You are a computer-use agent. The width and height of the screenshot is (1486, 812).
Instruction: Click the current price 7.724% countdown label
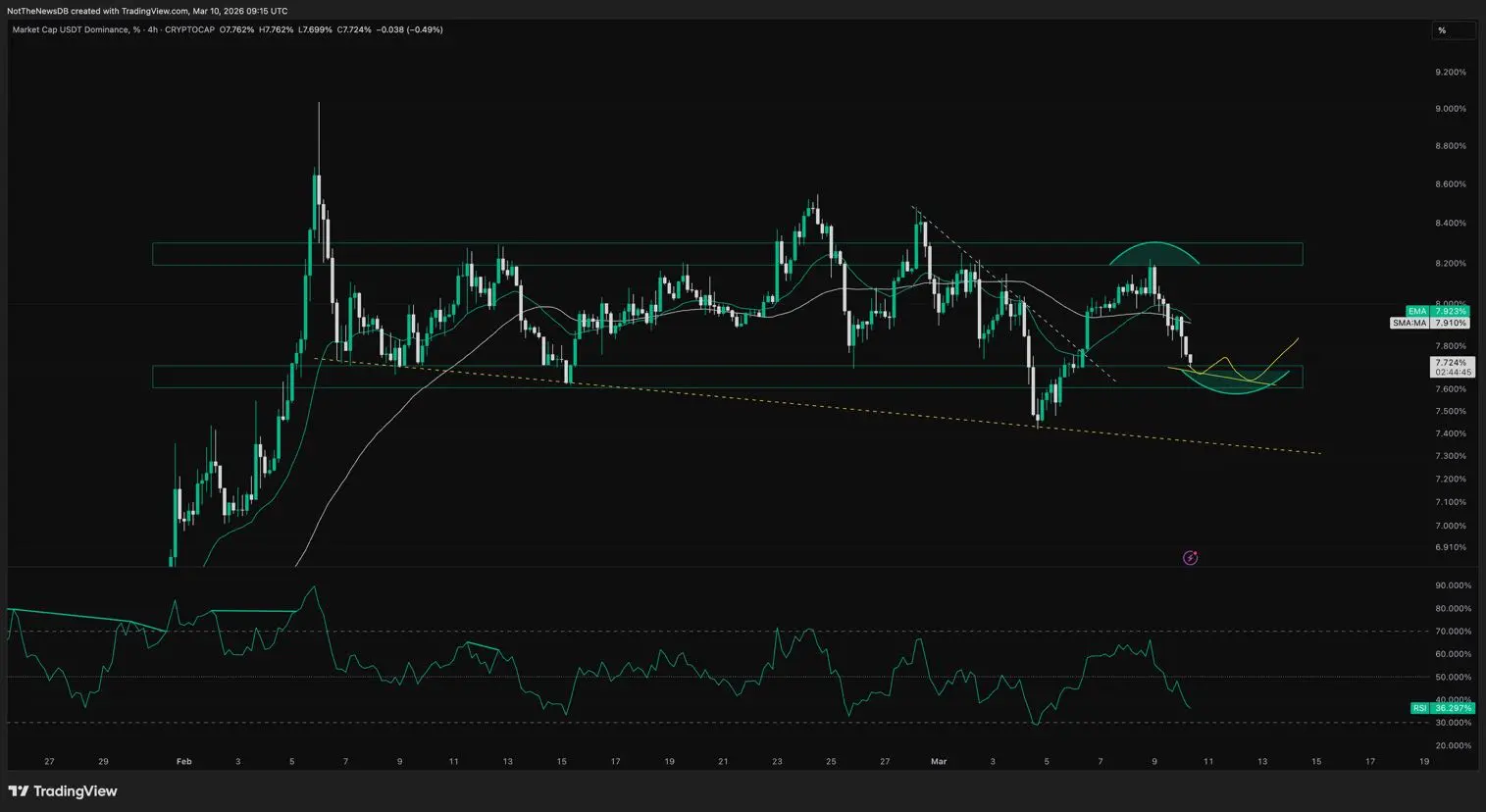[1452, 367]
